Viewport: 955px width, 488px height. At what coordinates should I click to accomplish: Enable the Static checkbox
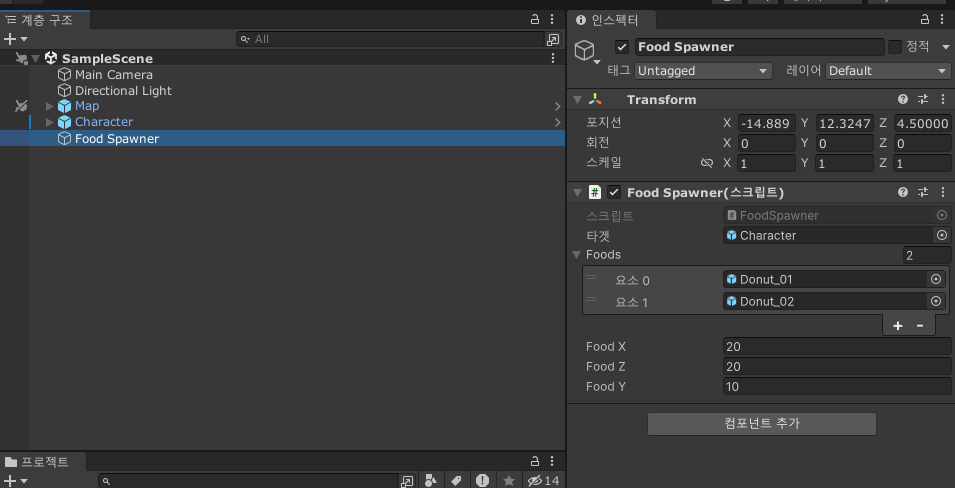[x=895, y=47]
